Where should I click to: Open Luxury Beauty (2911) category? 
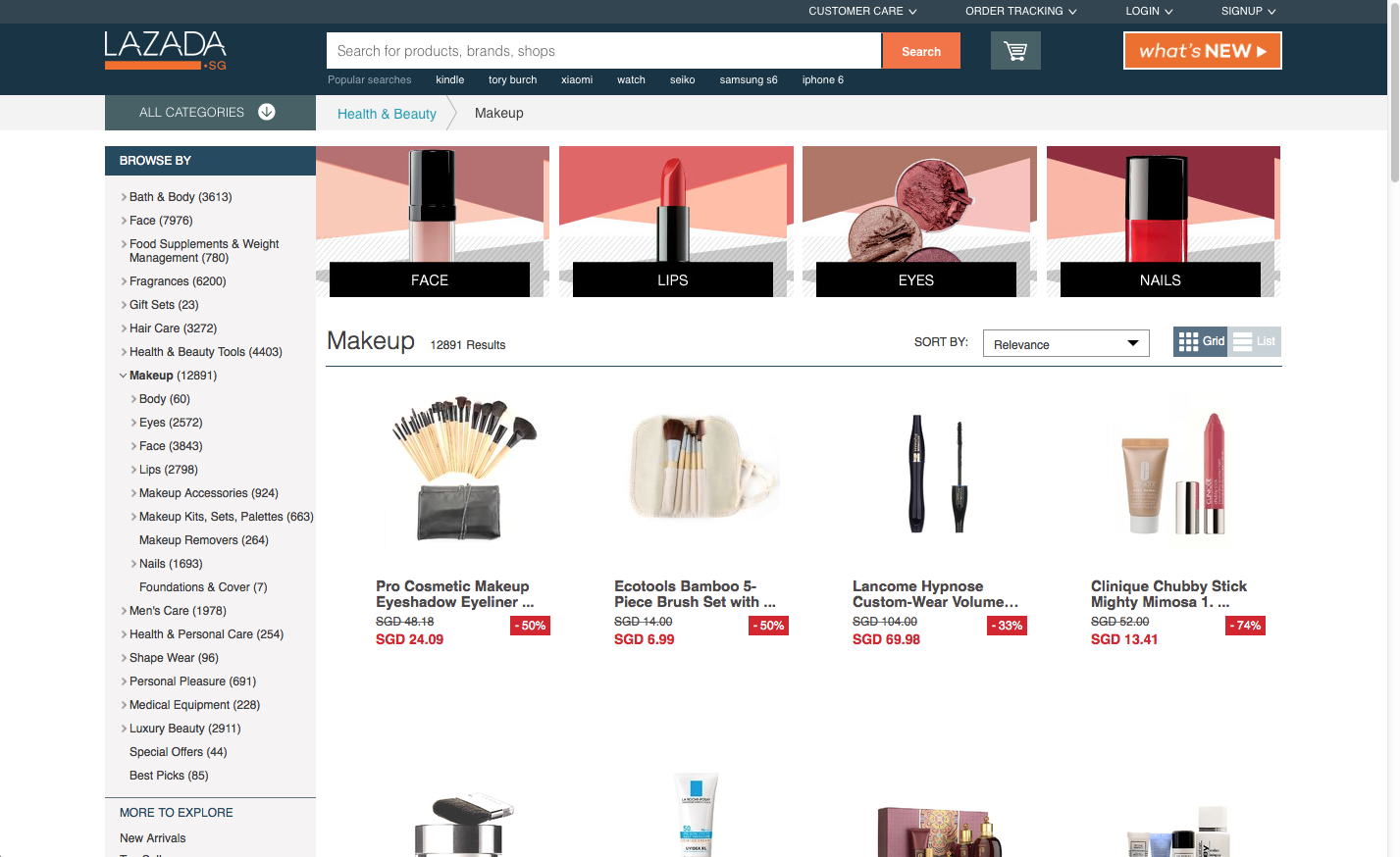pos(184,729)
